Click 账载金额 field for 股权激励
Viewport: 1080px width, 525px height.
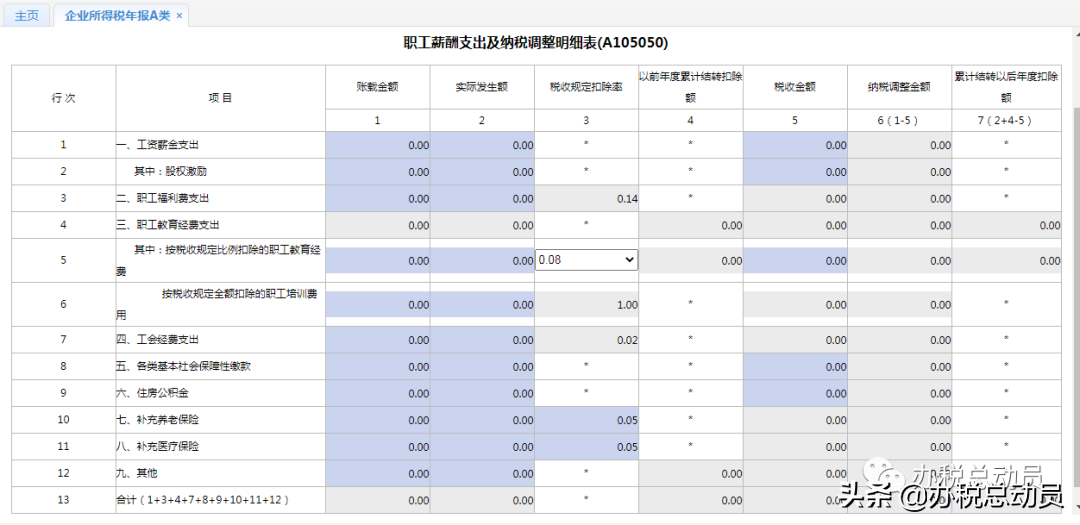point(378,172)
